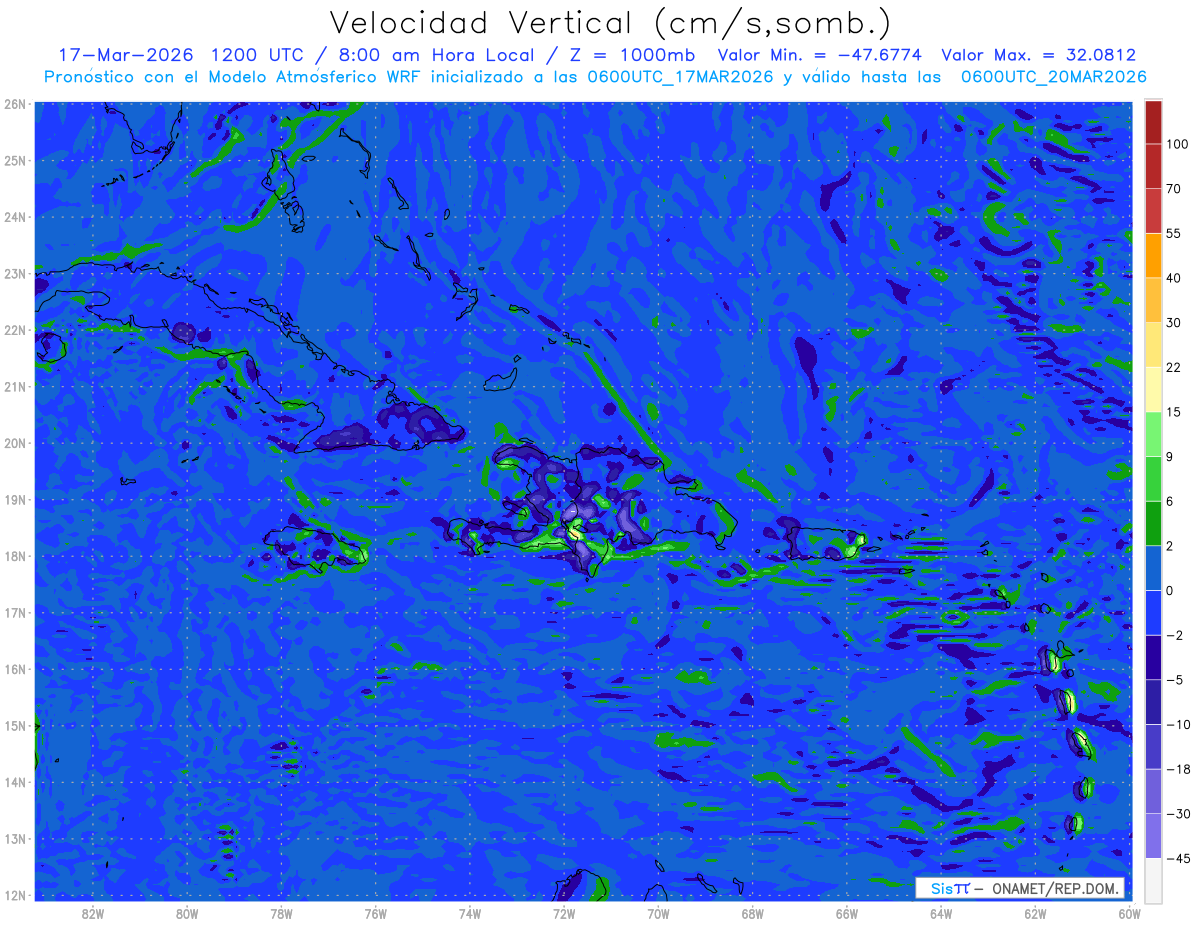Image resolution: width=1200 pixels, height=927 pixels.
Task: Click the '24N' latitude label
Action: pos(15,217)
